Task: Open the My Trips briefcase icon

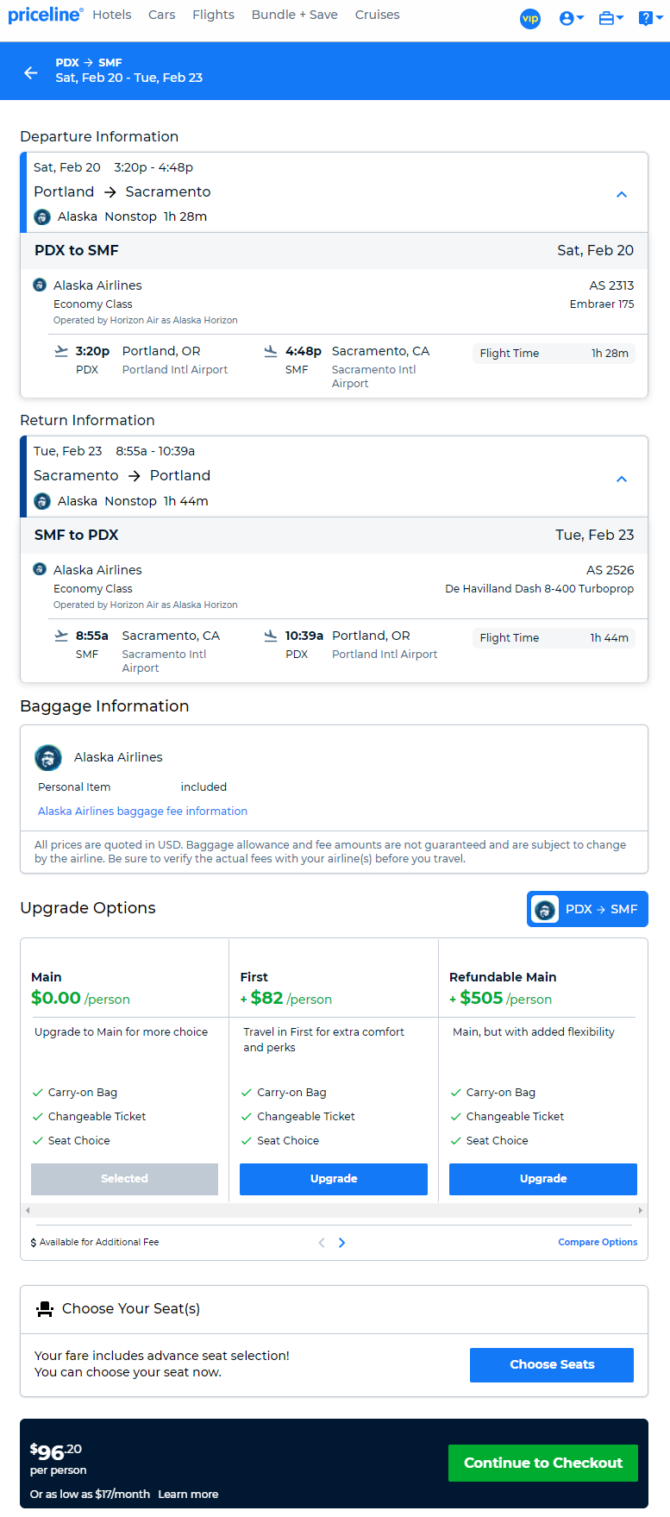Action: click(x=611, y=18)
